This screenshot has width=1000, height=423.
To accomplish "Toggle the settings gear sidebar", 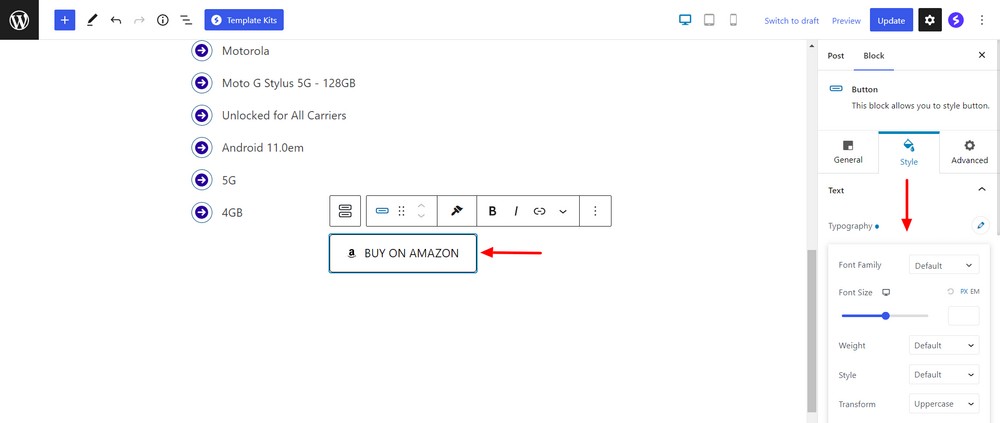I will pos(930,20).
